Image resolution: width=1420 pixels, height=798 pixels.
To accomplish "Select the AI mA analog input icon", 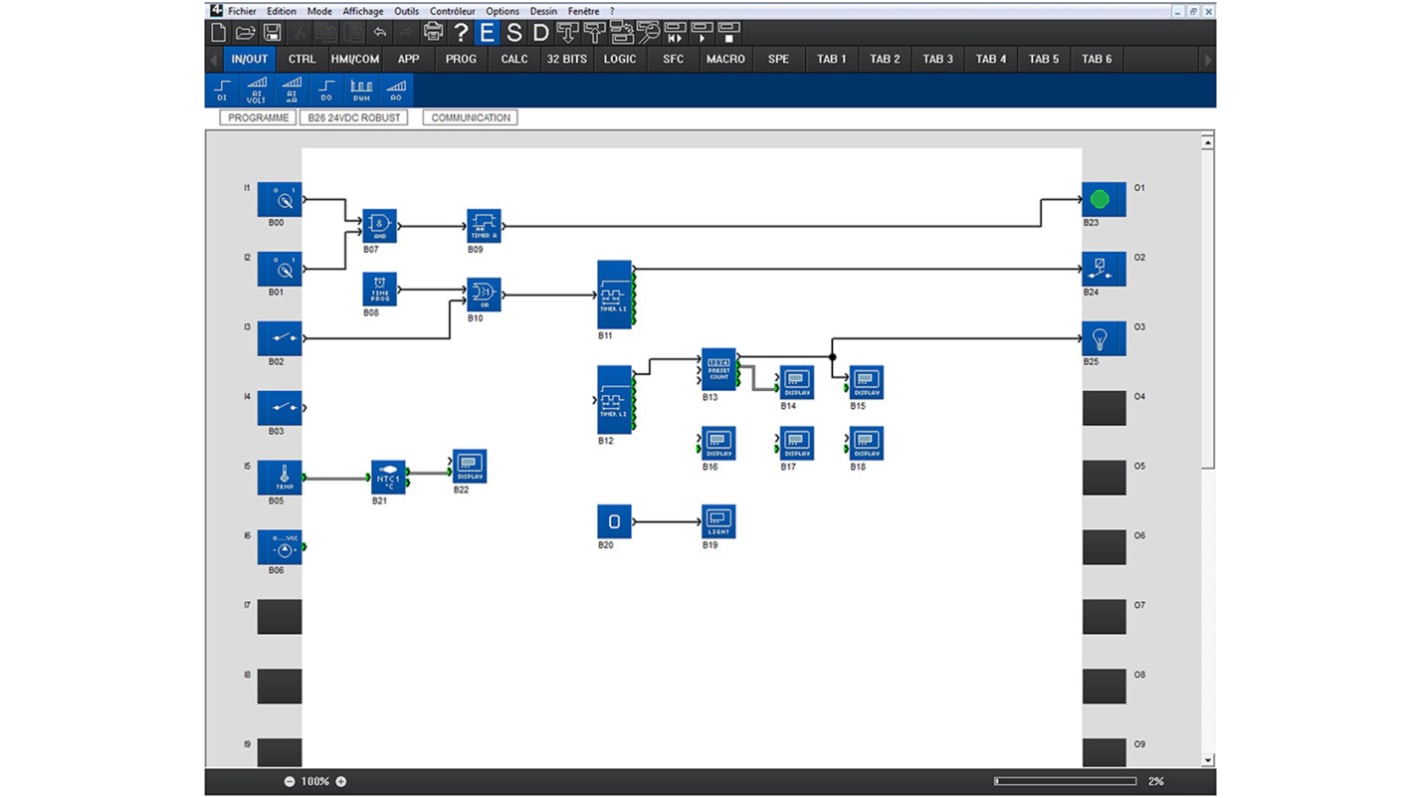I will (x=291, y=90).
